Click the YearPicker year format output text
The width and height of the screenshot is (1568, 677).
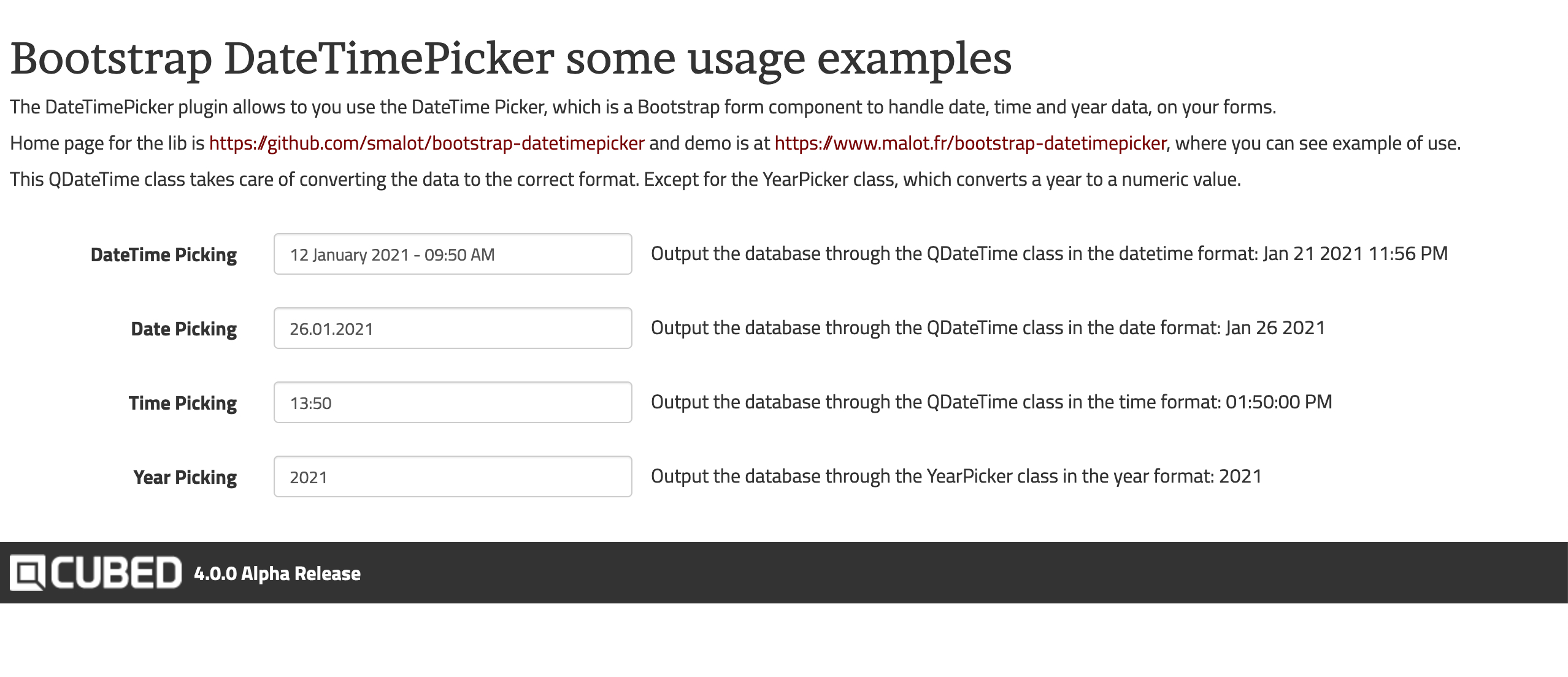[956, 476]
